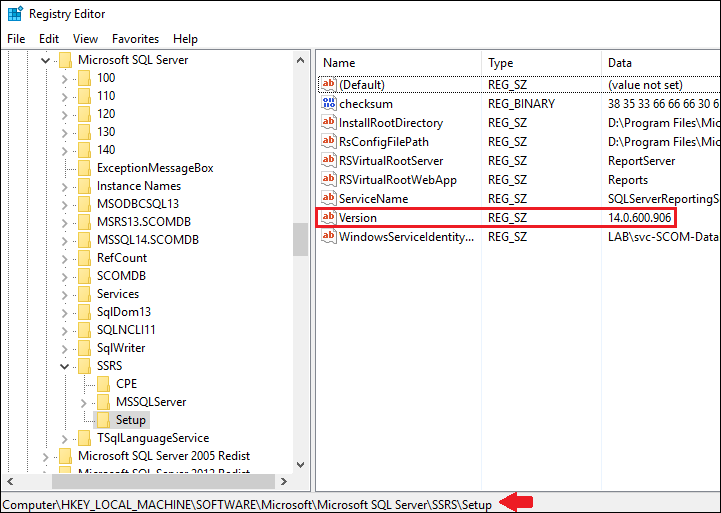Select the TSqlLanguageService key label
Viewport: 721px width, 513px height.
(153, 438)
